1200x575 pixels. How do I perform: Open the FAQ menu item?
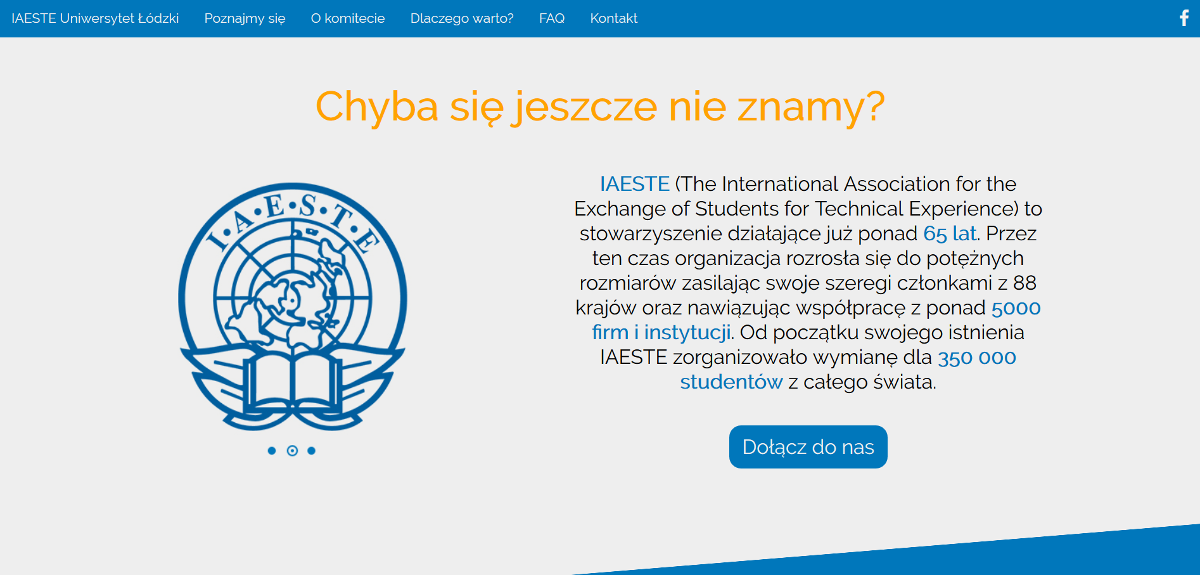point(552,18)
